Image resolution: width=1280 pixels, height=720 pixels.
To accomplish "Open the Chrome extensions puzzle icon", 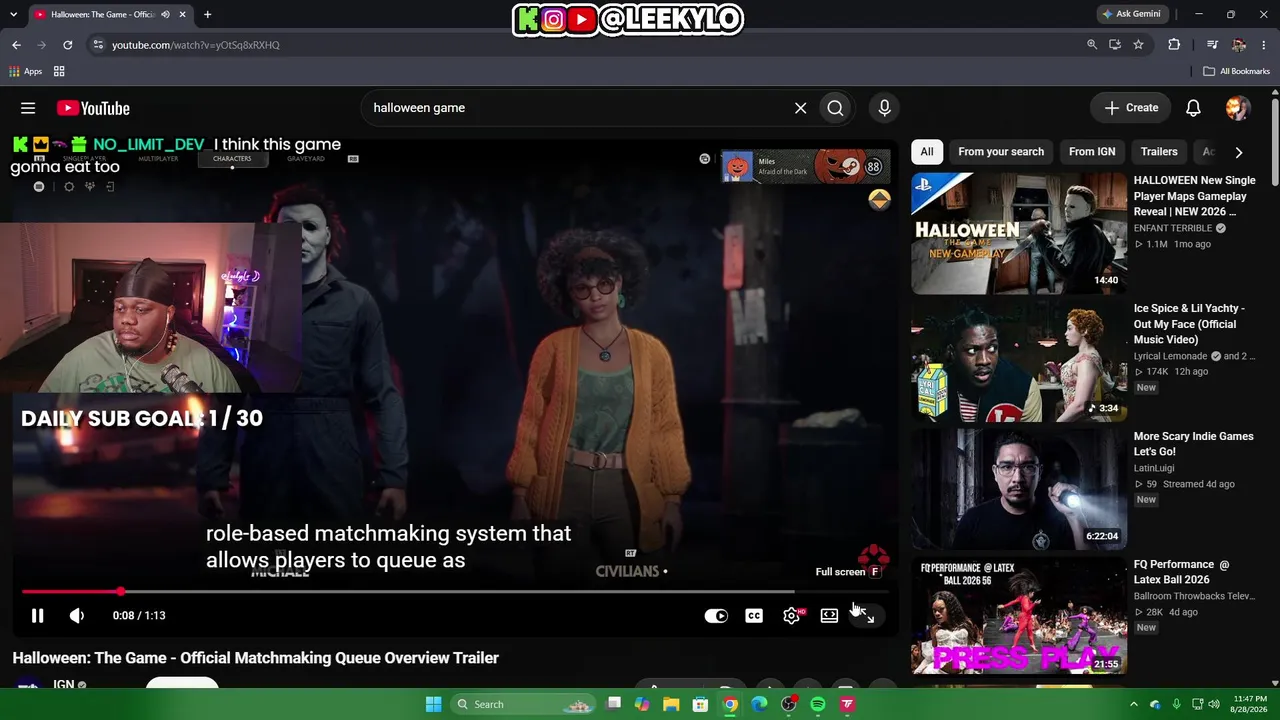I will pos(1174,45).
